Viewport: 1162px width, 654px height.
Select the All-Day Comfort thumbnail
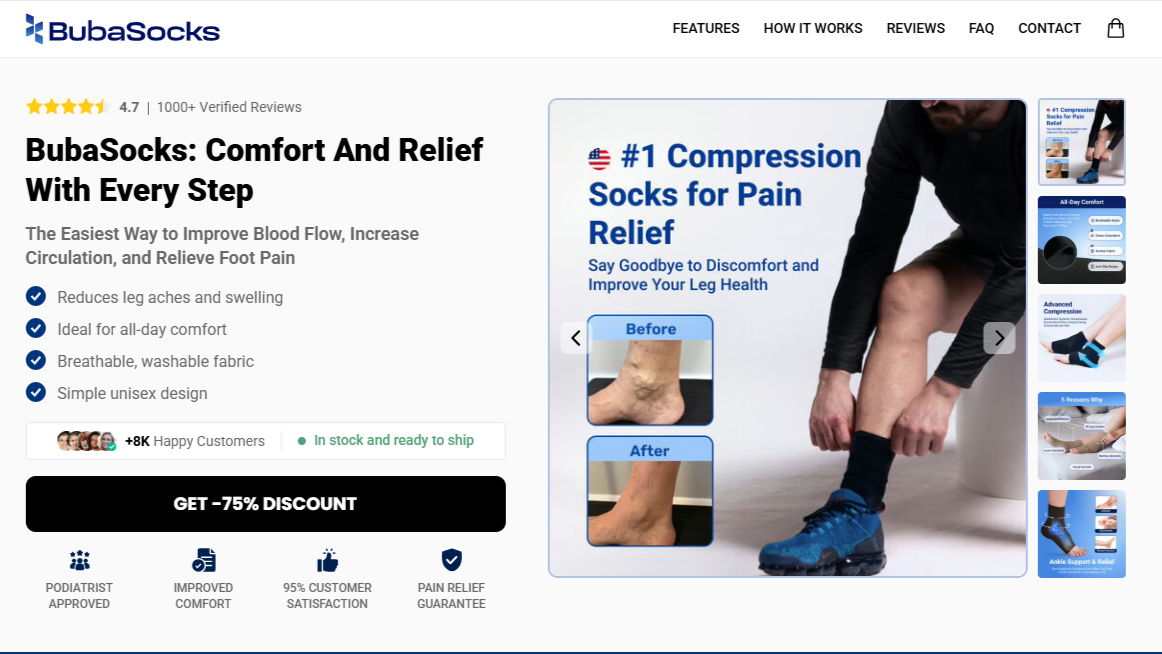(x=1081, y=240)
